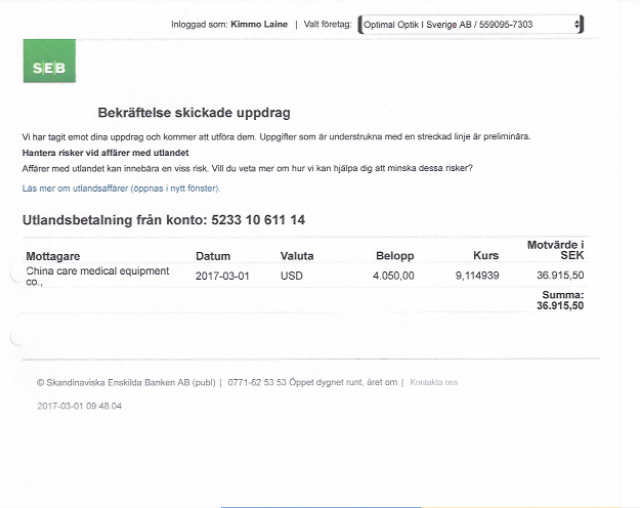Click the Bekräftelse skickade uppdrag heading

(194, 113)
